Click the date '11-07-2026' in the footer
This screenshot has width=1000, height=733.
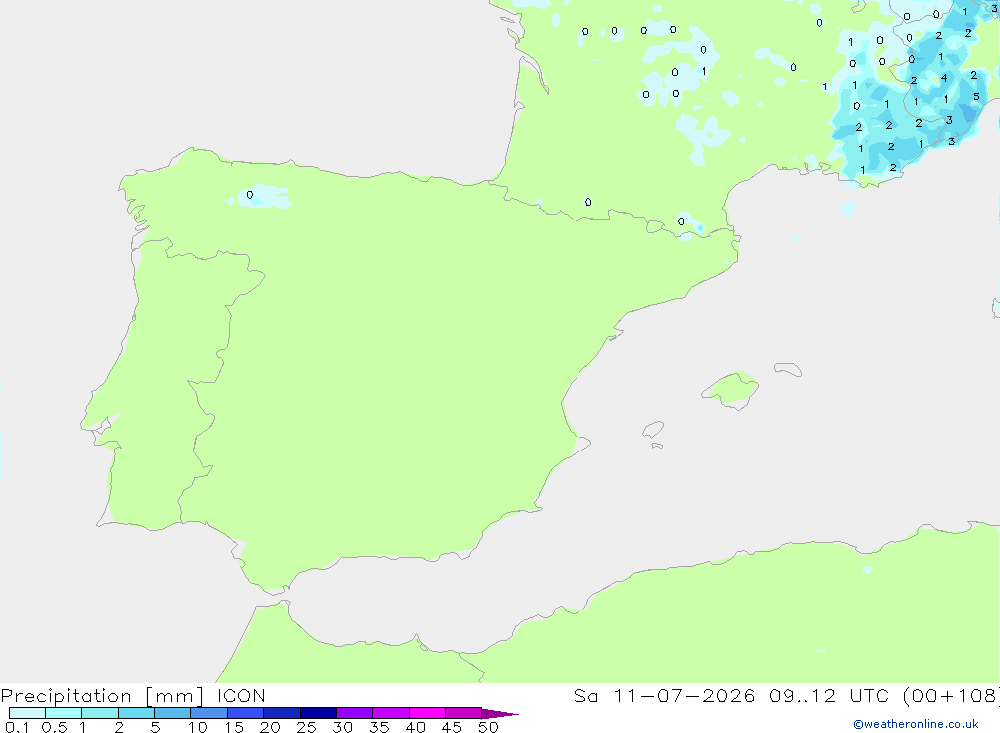pos(684,695)
